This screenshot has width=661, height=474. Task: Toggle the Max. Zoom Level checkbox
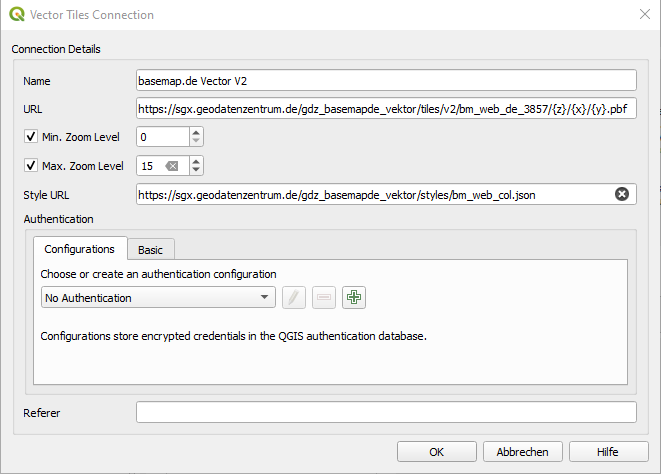pyautogui.click(x=31, y=165)
